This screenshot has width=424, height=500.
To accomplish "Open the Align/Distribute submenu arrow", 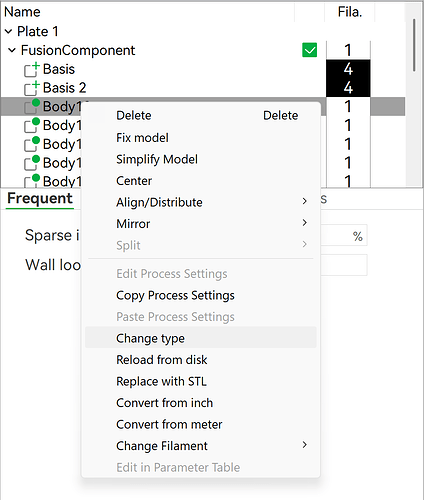I will click(x=304, y=201).
